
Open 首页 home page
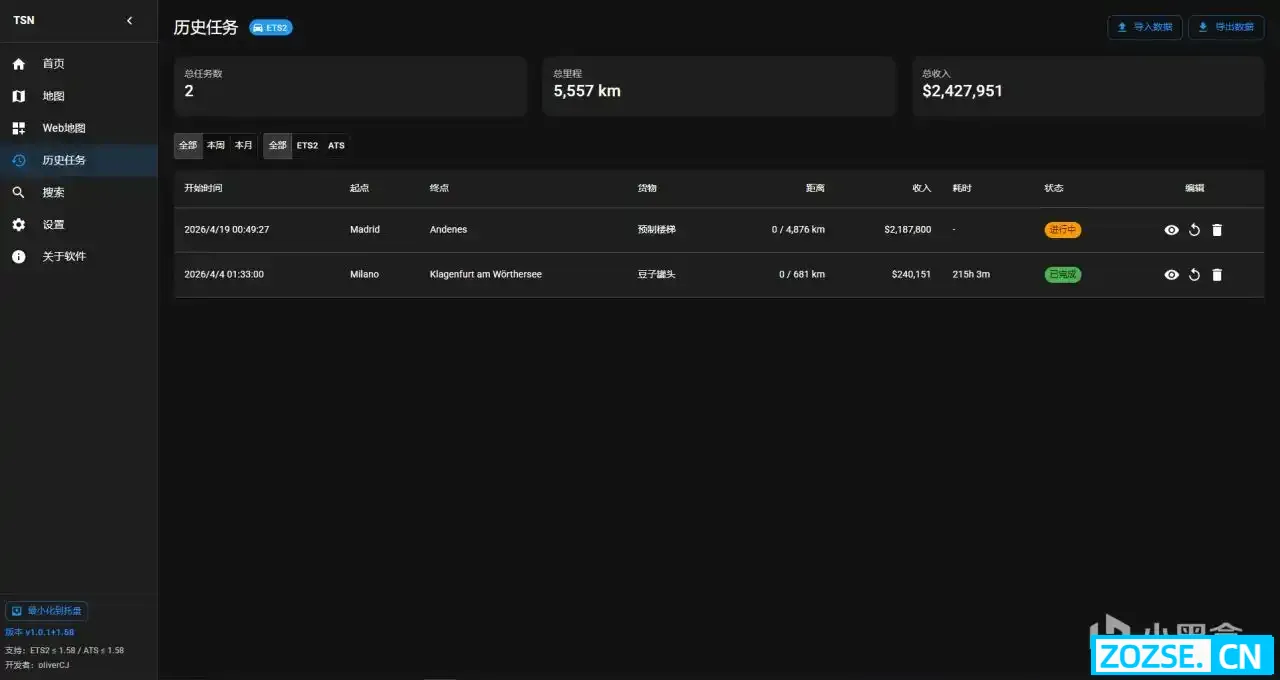[x=79, y=64]
